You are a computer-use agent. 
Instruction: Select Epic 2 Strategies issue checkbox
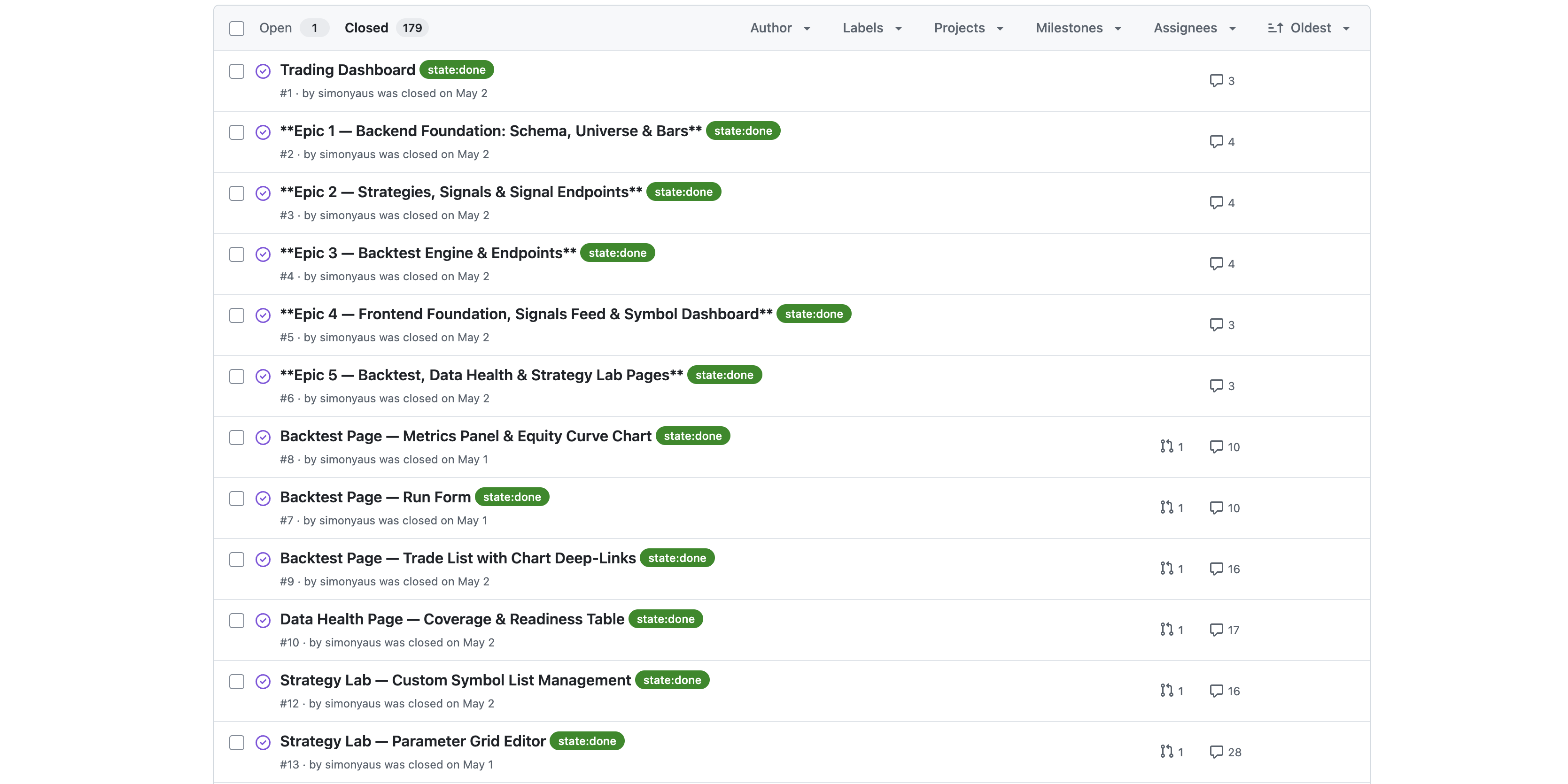237,193
